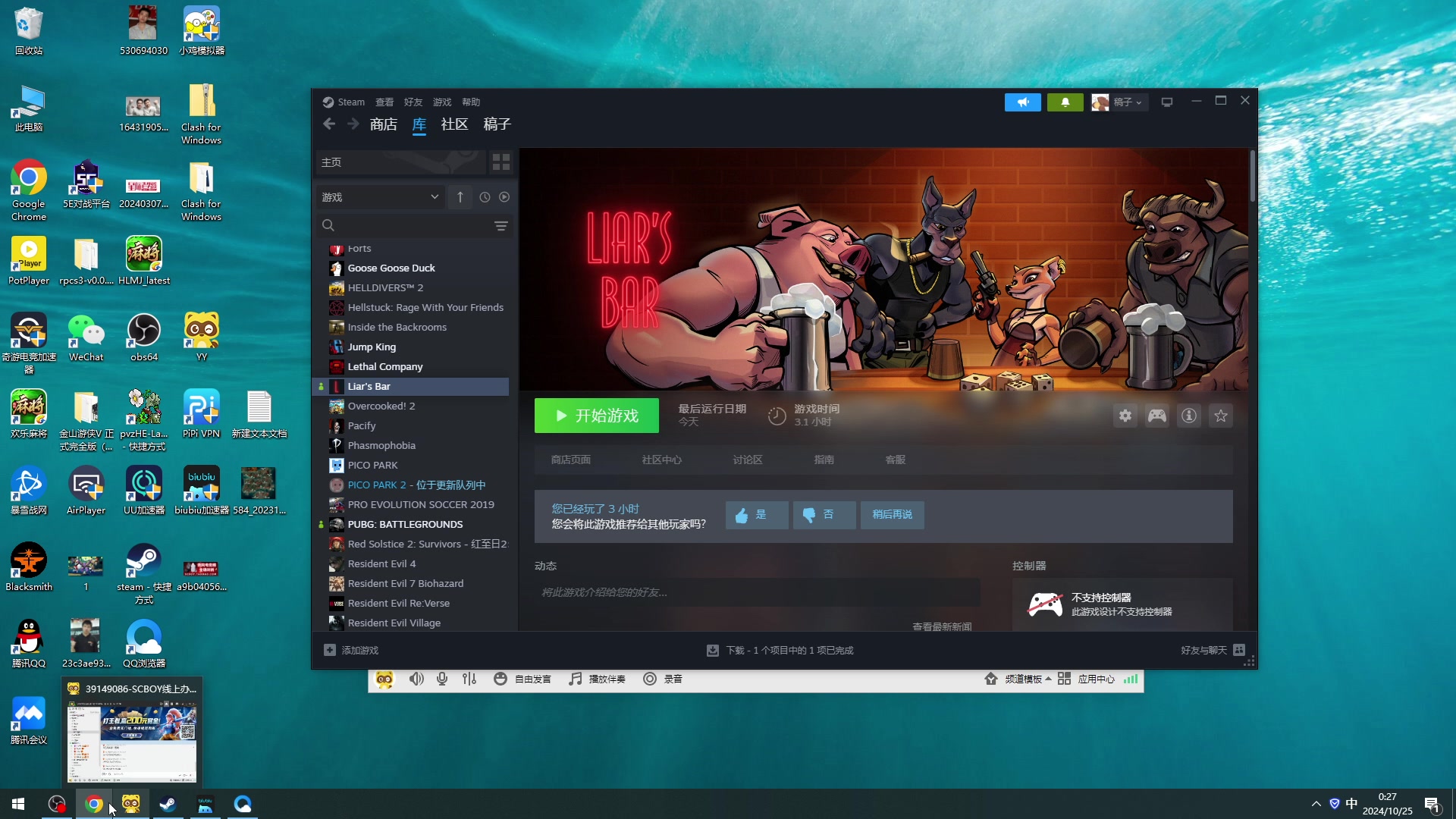Click Maybe Later (稍后再说) button
1456x819 pixels.
pyautogui.click(x=893, y=515)
